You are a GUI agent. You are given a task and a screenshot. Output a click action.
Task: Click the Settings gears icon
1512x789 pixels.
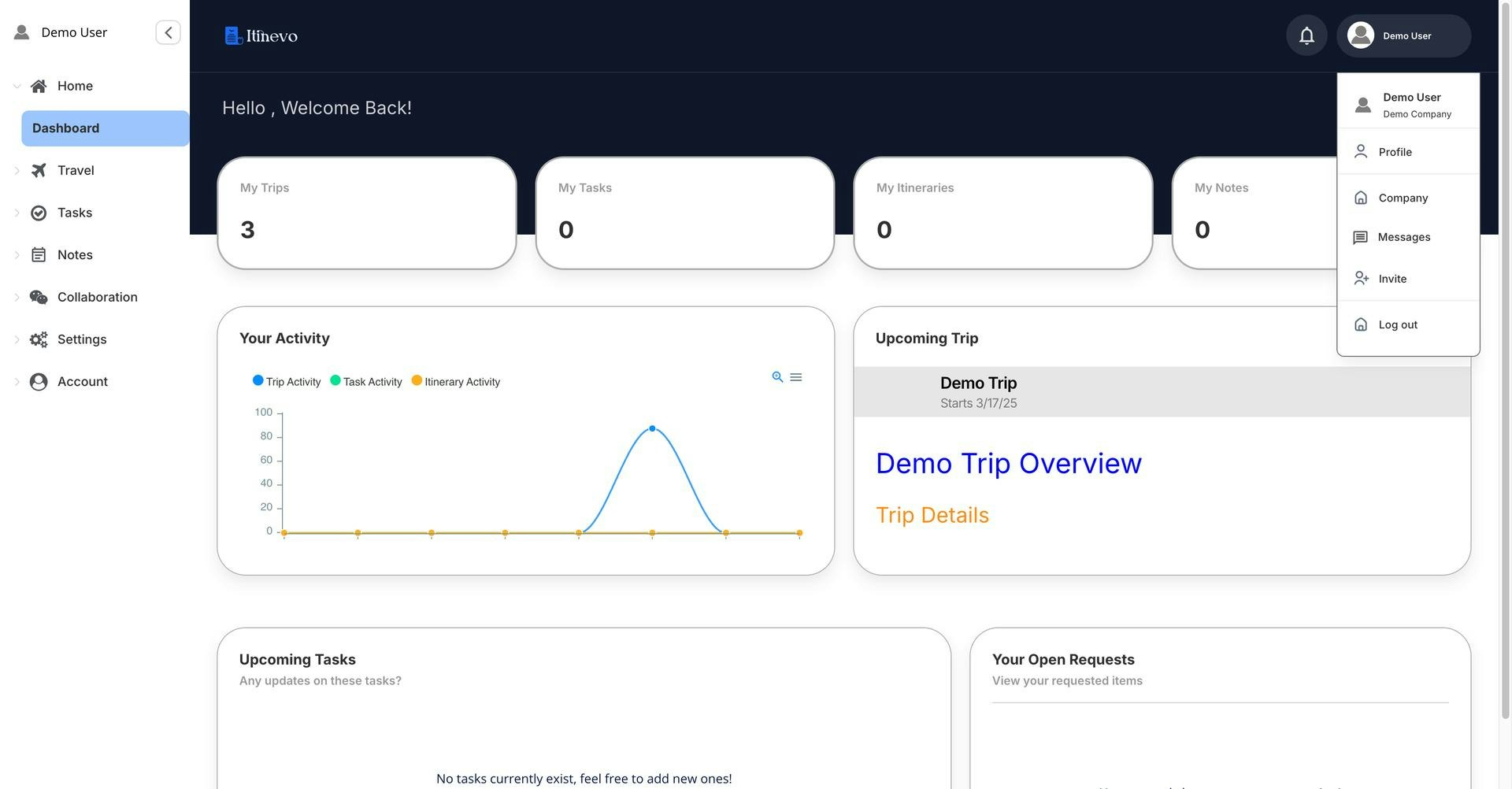(x=39, y=339)
